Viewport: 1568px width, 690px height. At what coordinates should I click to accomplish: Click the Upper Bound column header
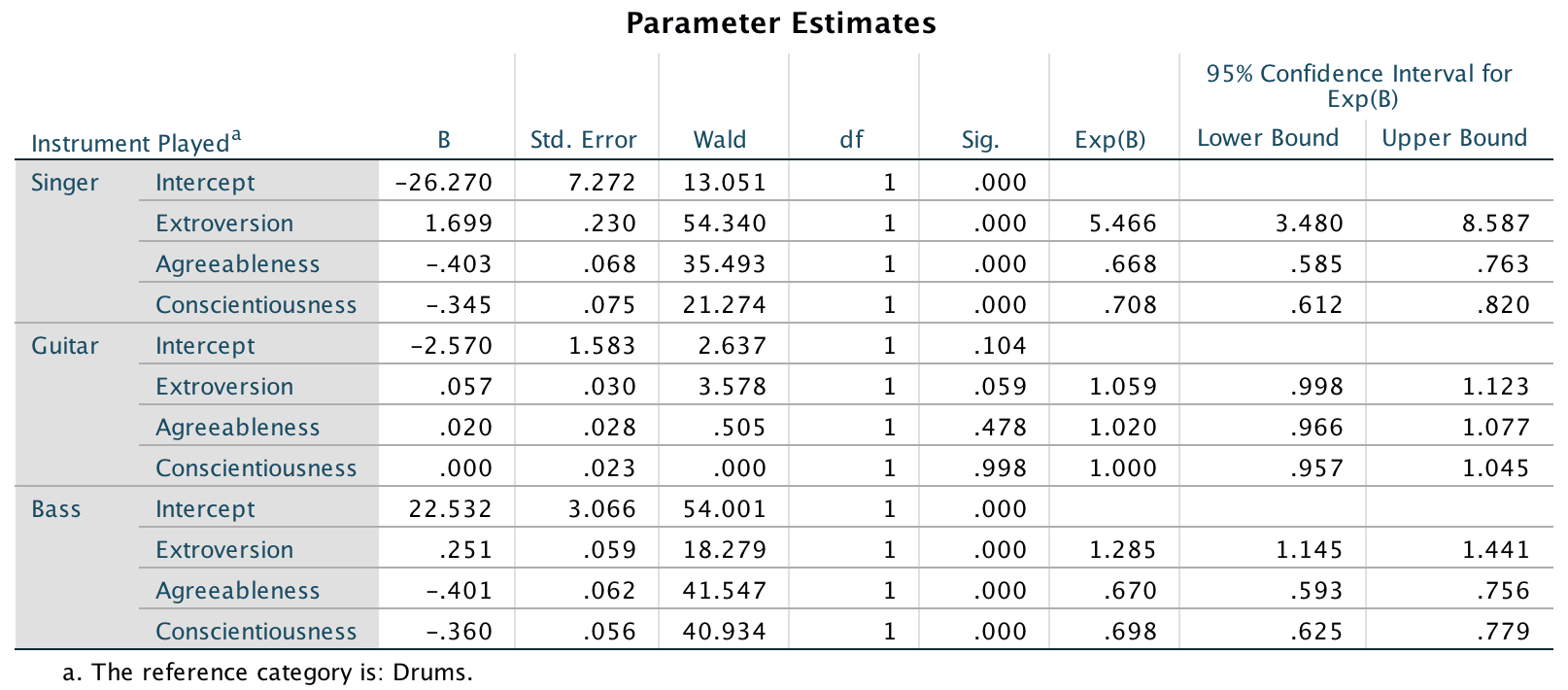click(x=1454, y=138)
